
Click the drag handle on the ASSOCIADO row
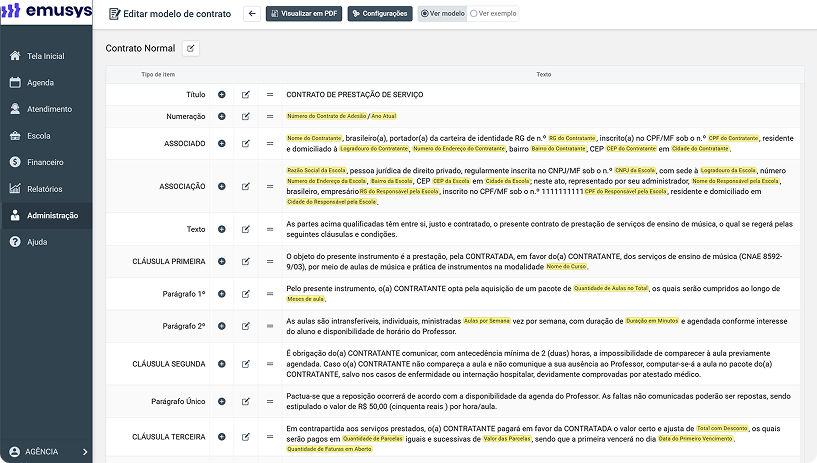point(270,144)
